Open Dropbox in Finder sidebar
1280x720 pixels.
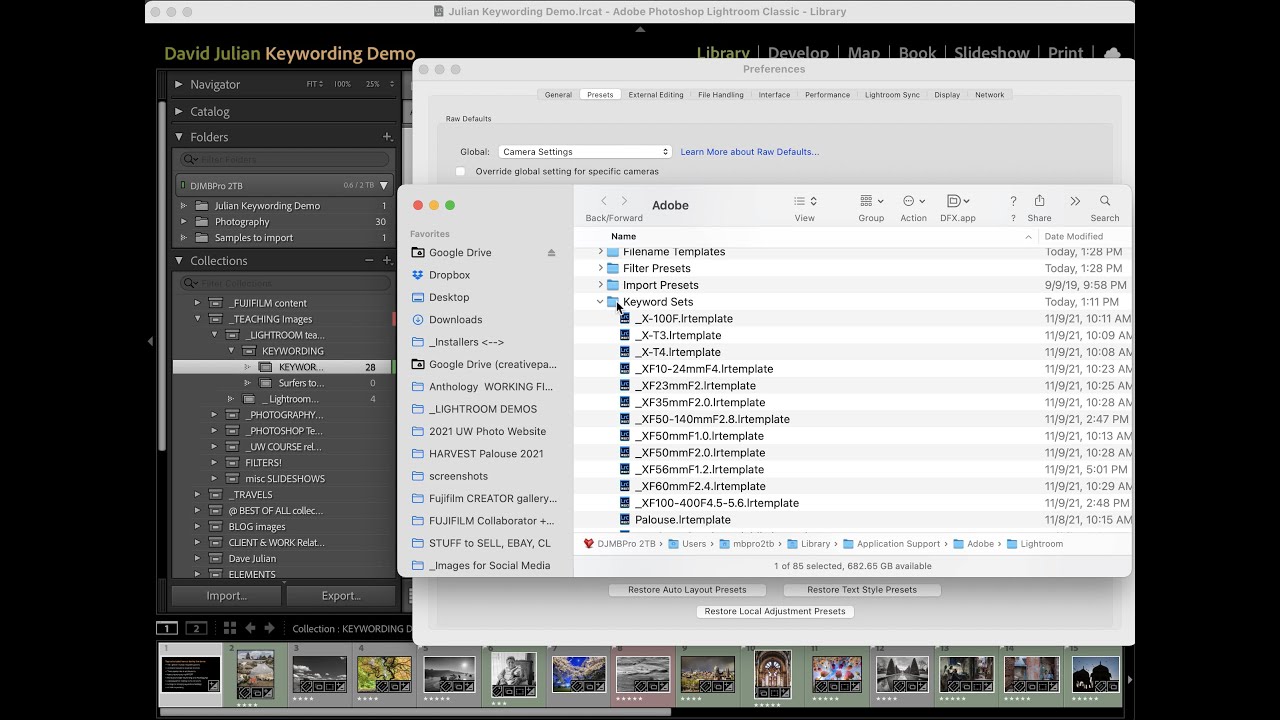(449, 275)
